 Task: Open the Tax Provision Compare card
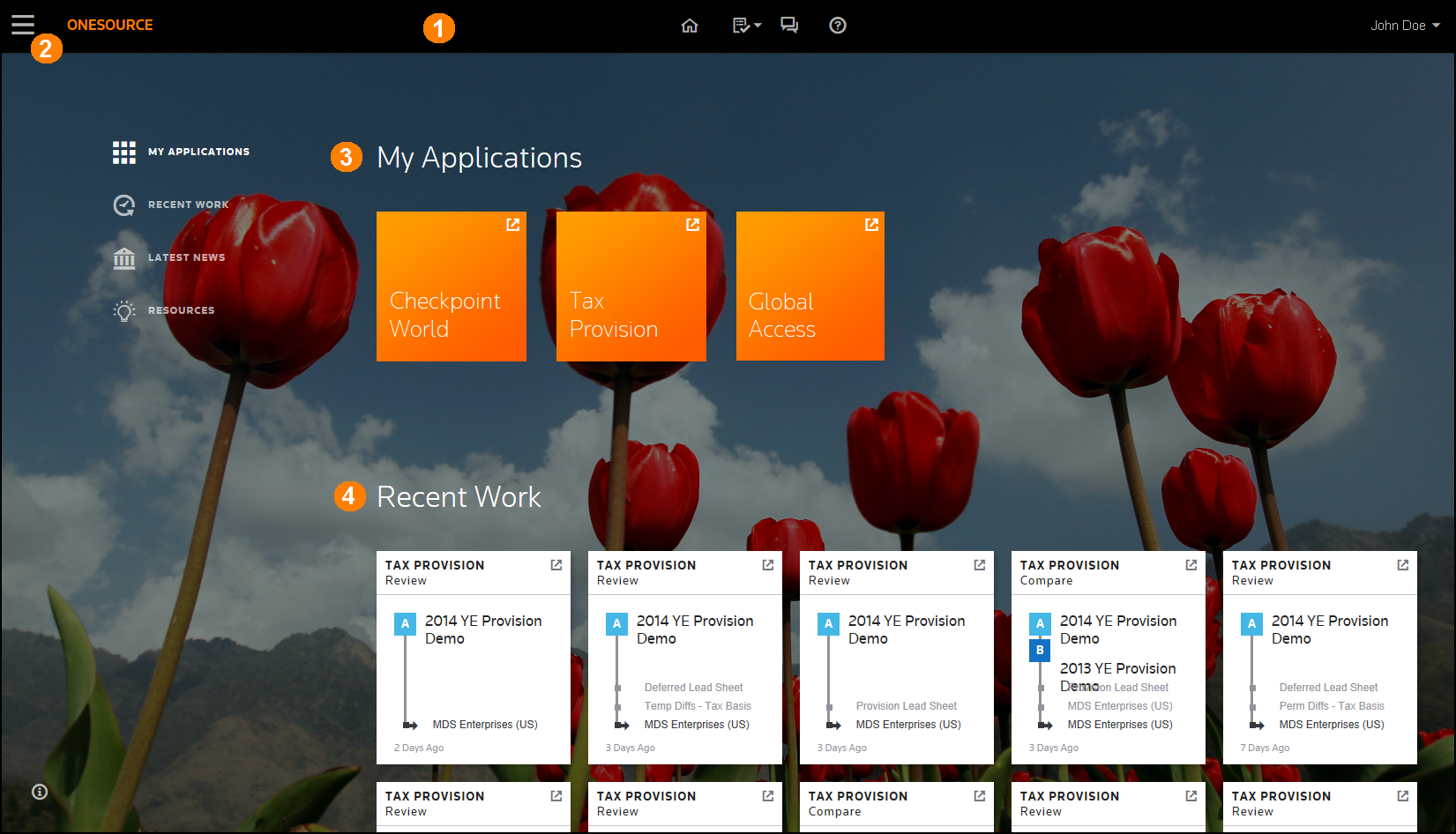[x=1109, y=658]
